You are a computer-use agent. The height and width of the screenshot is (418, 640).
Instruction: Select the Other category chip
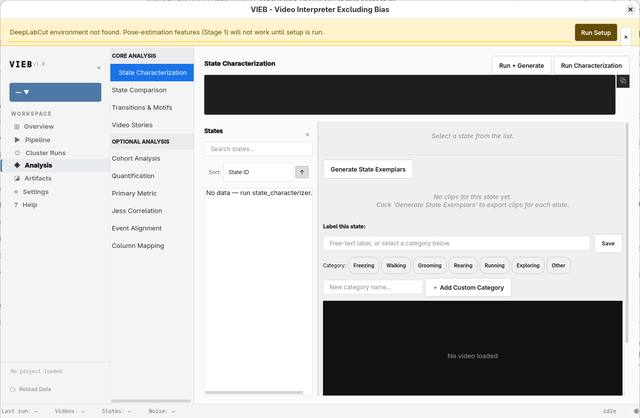click(558, 265)
